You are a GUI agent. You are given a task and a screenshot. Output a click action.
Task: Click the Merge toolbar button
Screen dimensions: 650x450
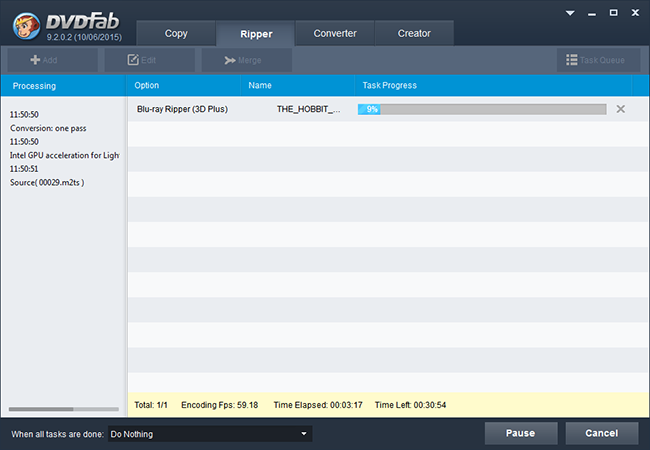247,60
